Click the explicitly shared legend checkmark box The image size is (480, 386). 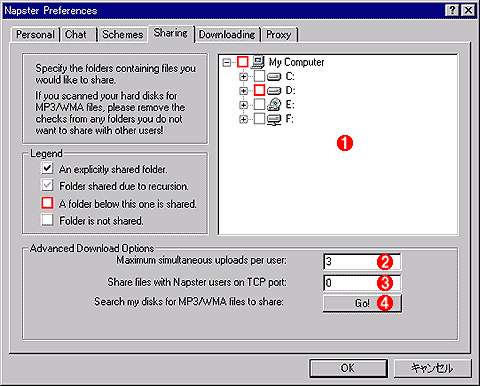47,168
